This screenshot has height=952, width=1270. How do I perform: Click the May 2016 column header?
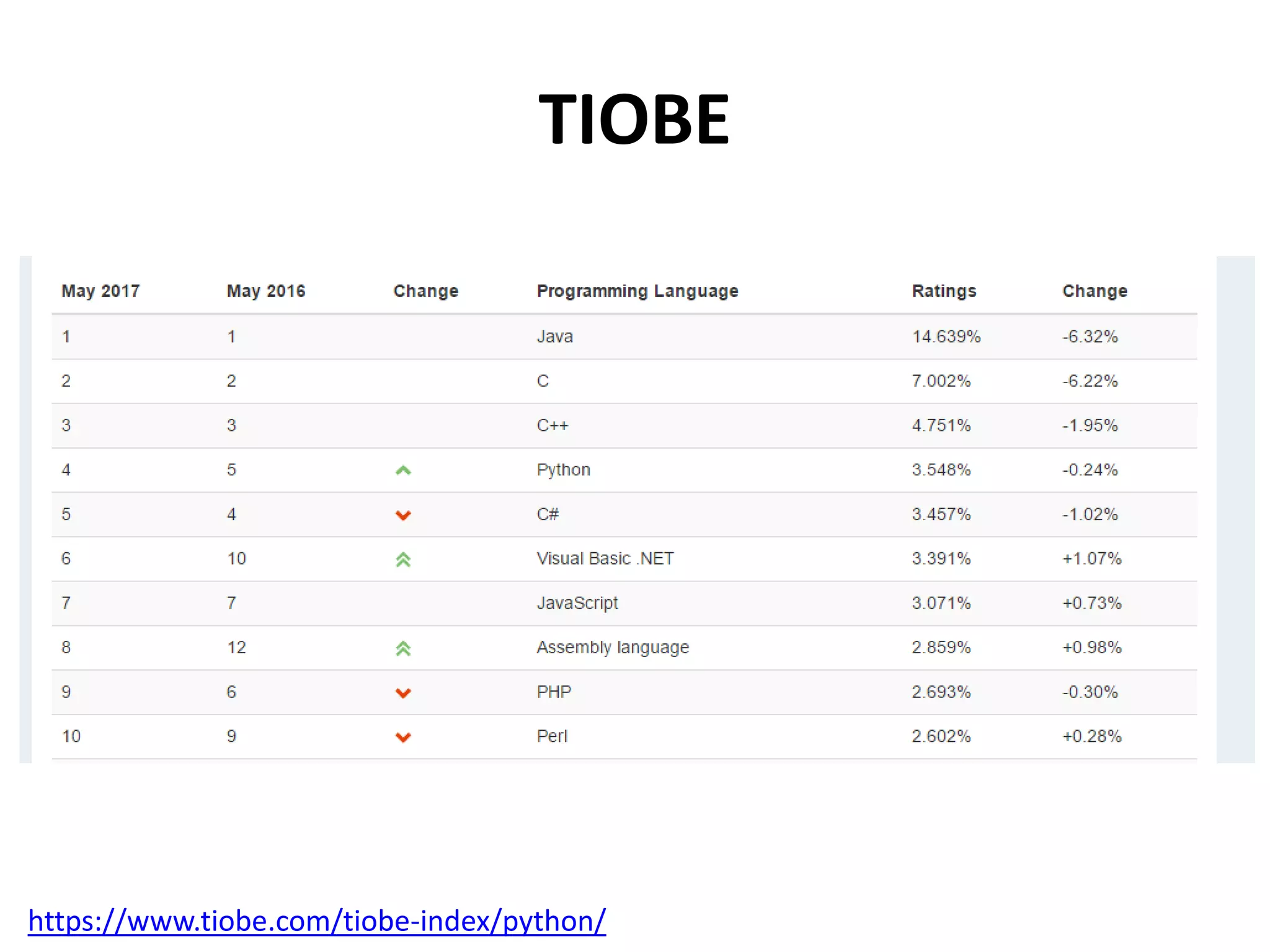coord(266,291)
